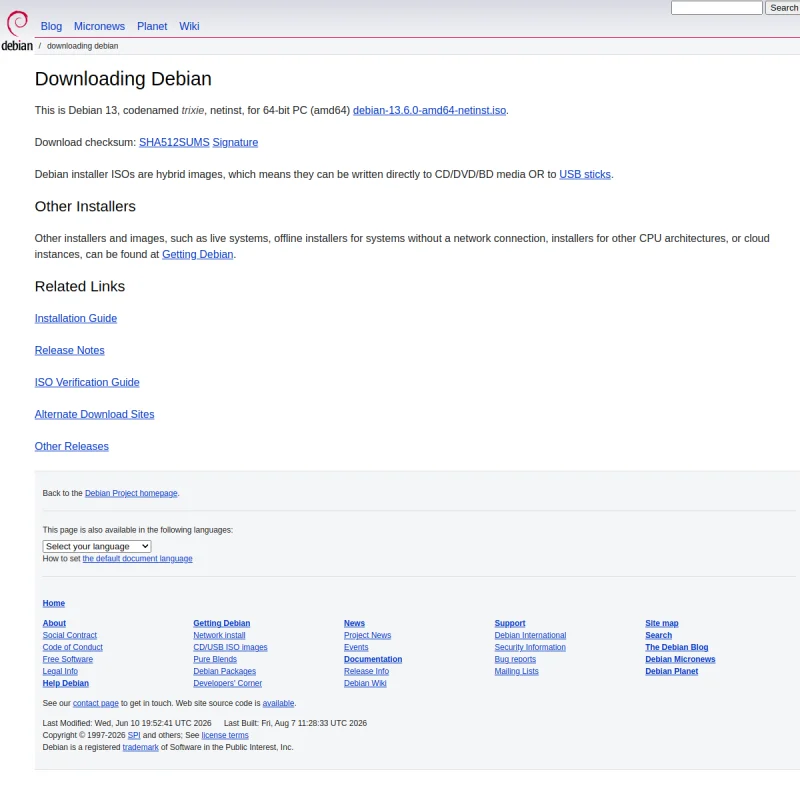Open the Security Information link
Screen dimensions: 800x800
tap(530, 647)
